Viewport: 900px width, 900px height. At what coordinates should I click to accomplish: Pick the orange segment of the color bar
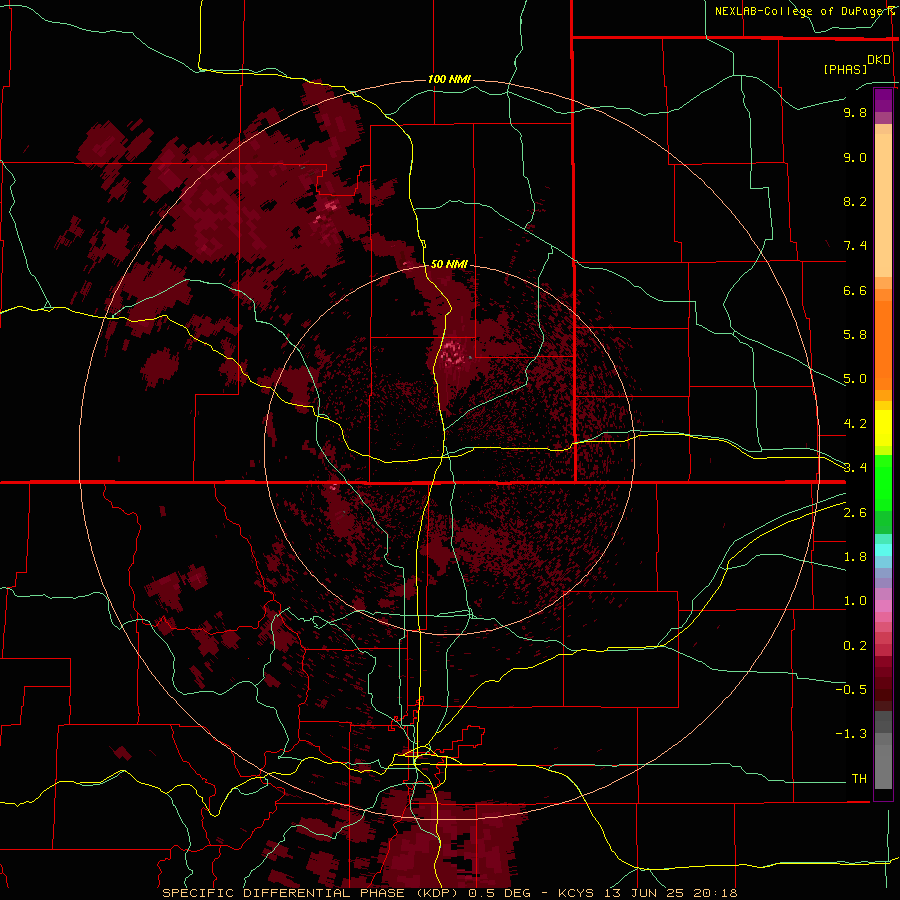(883, 346)
